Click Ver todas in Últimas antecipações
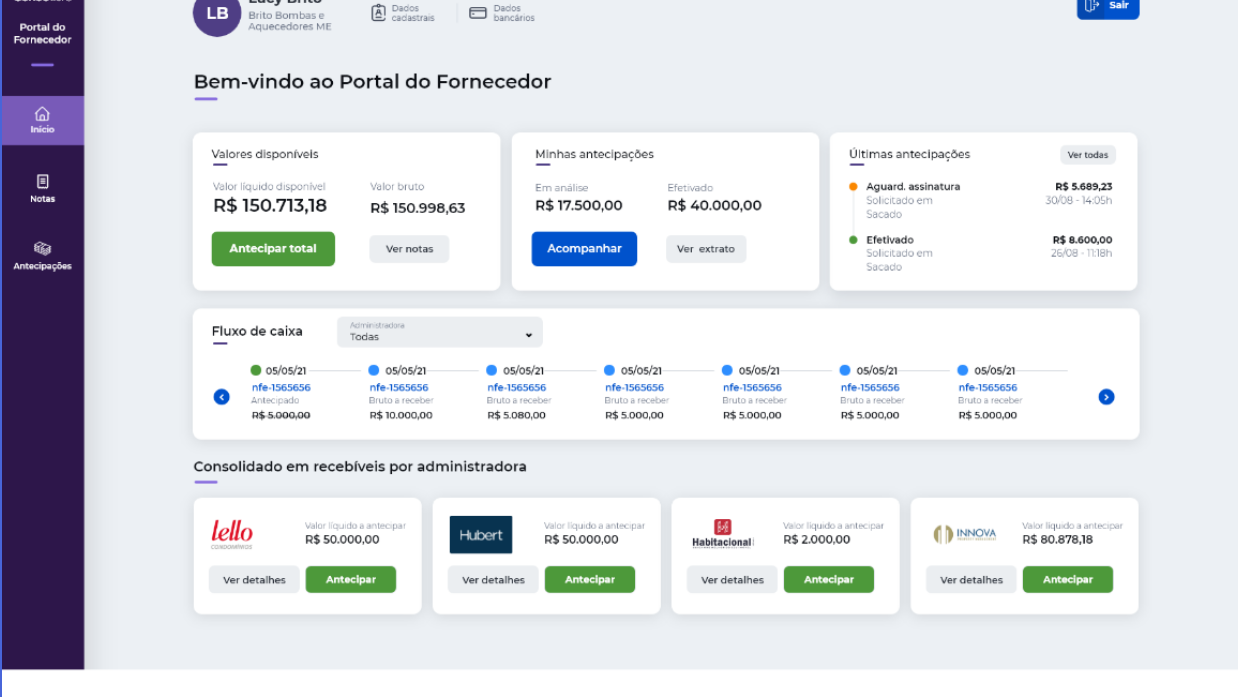 click(x=1087, y=155)
